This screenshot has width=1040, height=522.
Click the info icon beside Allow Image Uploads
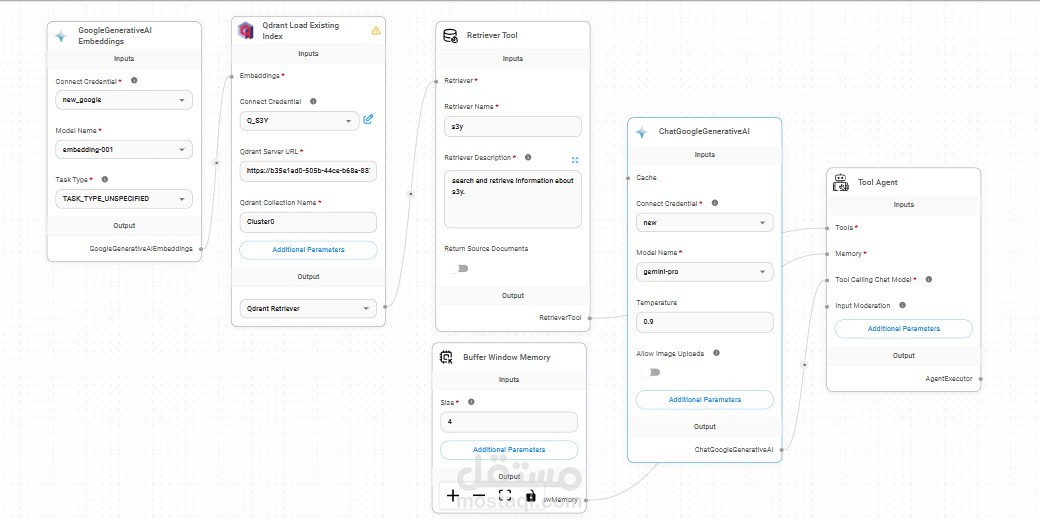pyautogui.click(x=716, y=353)
